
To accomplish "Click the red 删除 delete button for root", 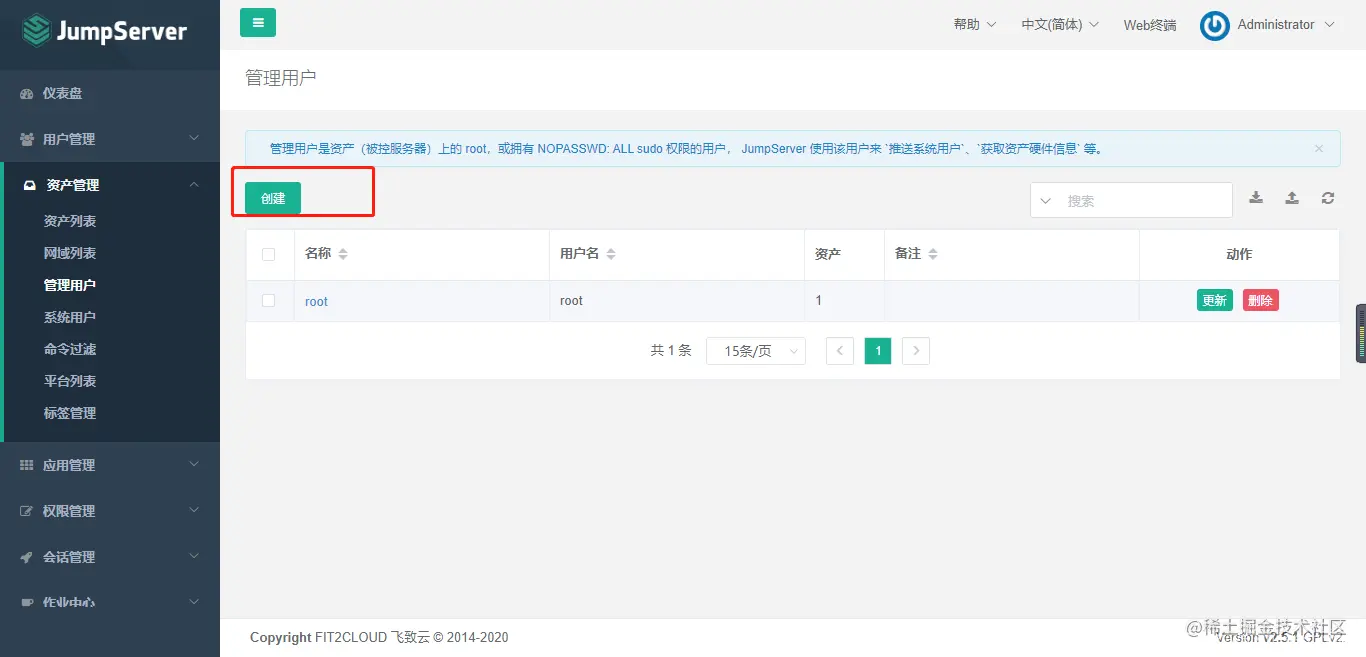I will [x=1260, y=299].
